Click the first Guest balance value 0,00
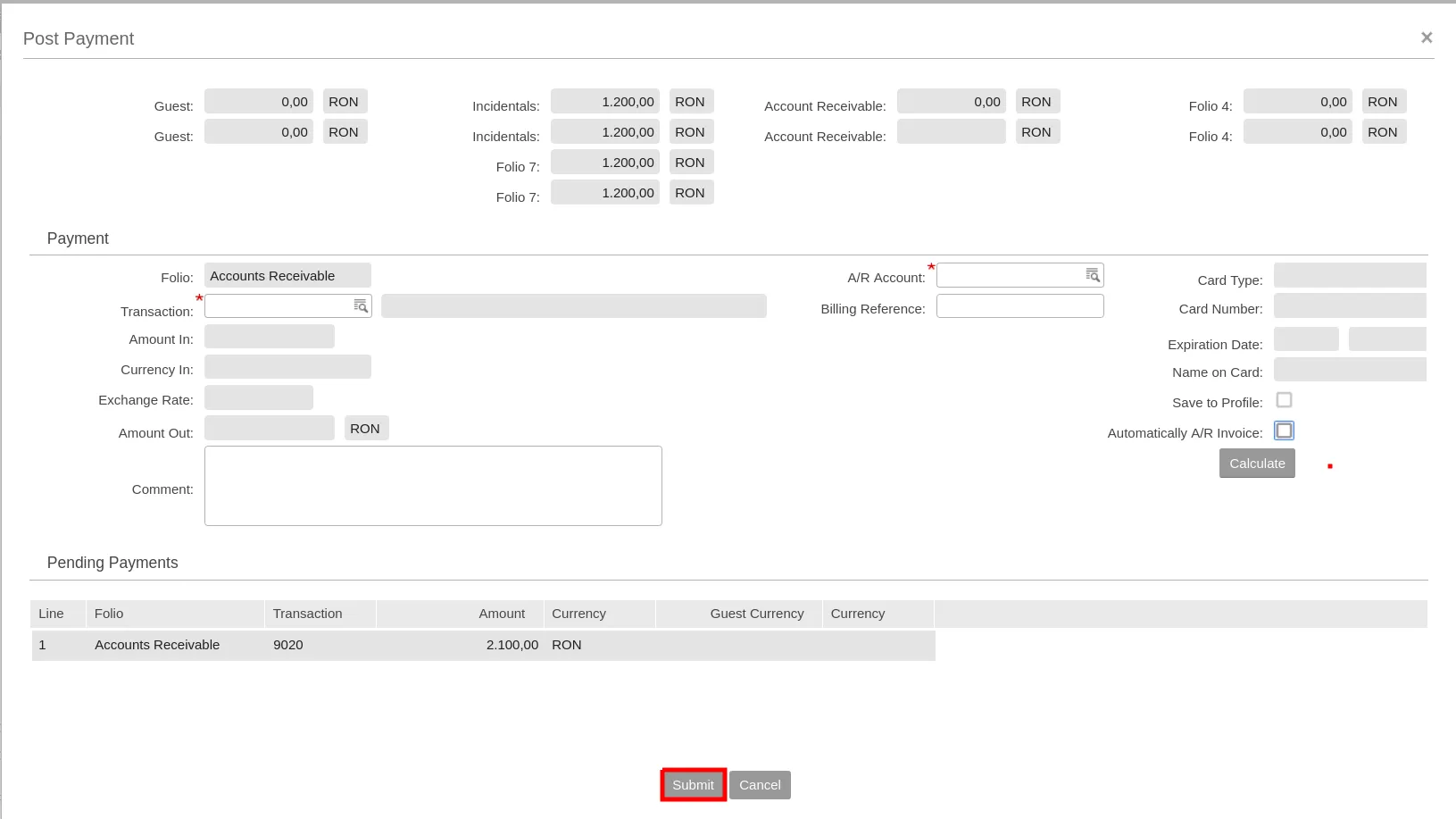Image resolution: width=1456 pixels, height=819 pixels. click(259, 102)
